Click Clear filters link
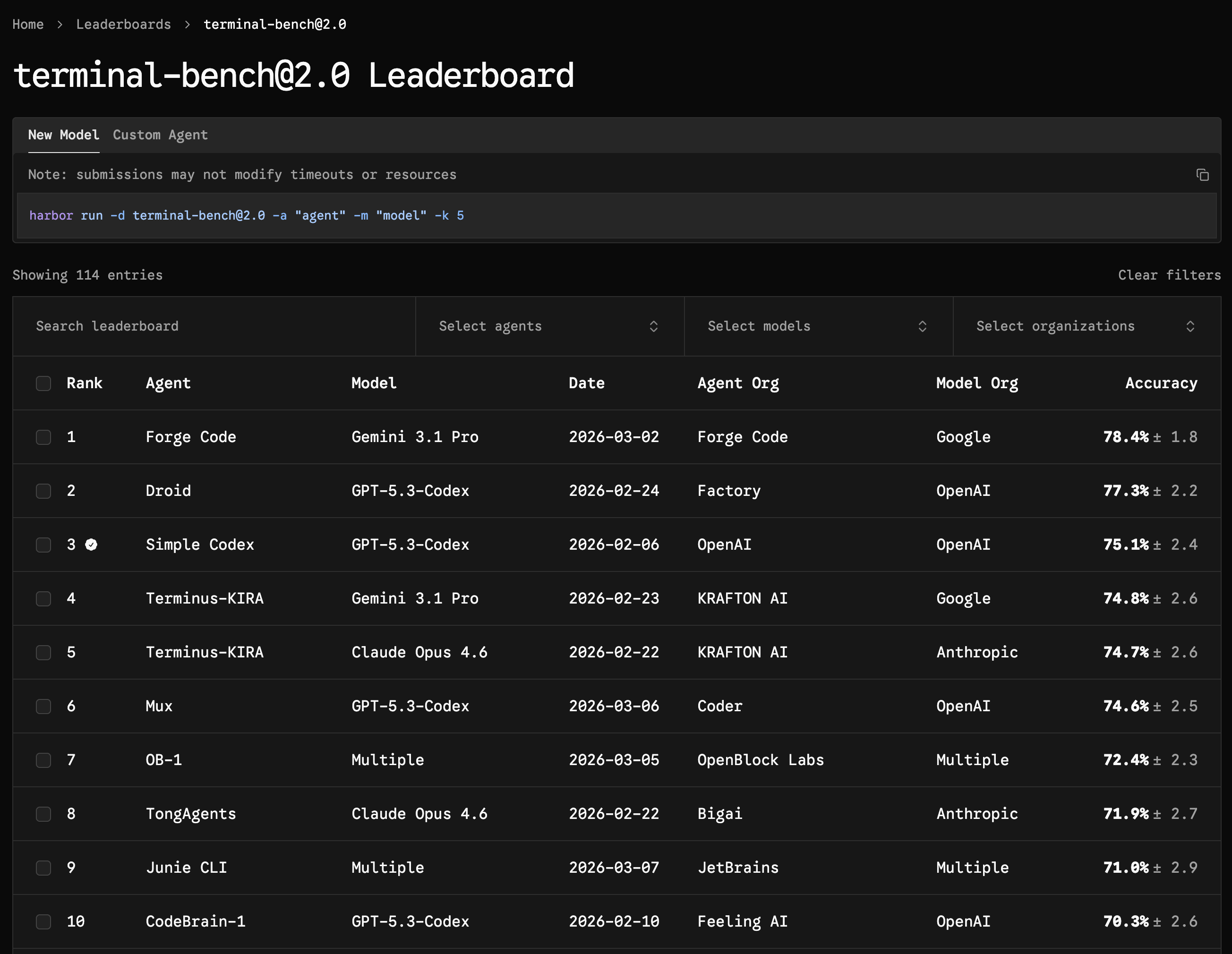Image resolution: width=1232 pixels, height=954 pixels. point(1169,275)
